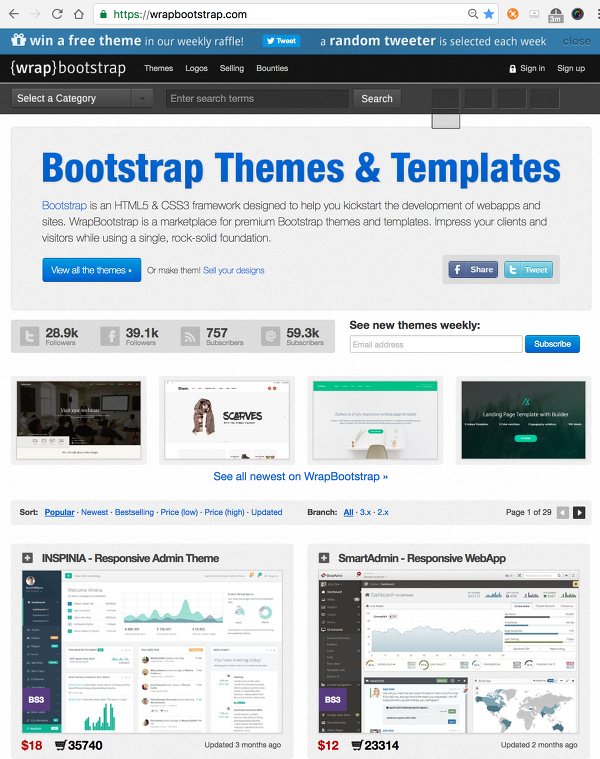Image resolution: width=600 pixels, height=759 pixels.
Task: Filter branch to 3.x
Action: coord(365,512)
